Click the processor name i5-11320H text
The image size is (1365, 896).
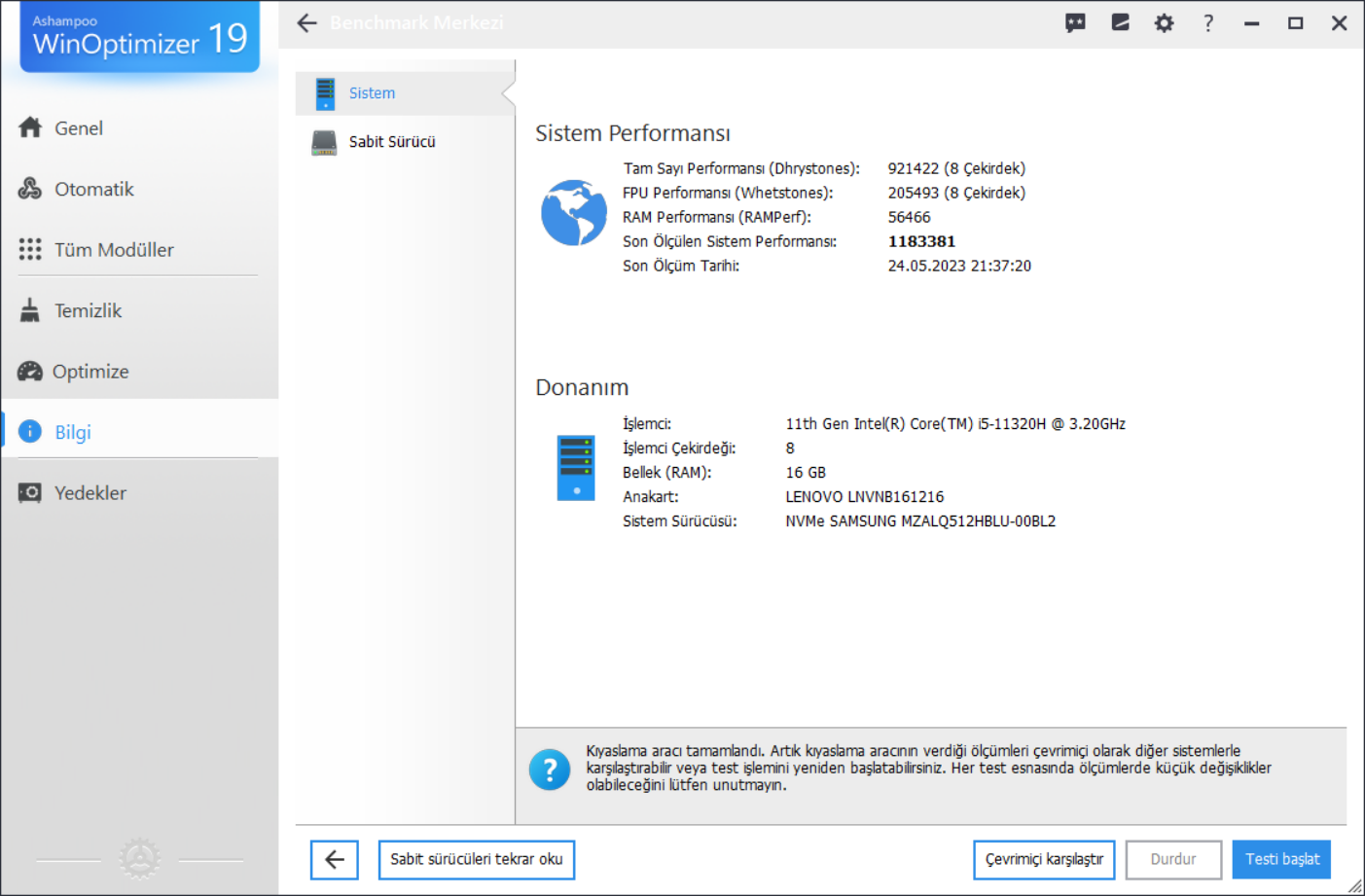955,424
